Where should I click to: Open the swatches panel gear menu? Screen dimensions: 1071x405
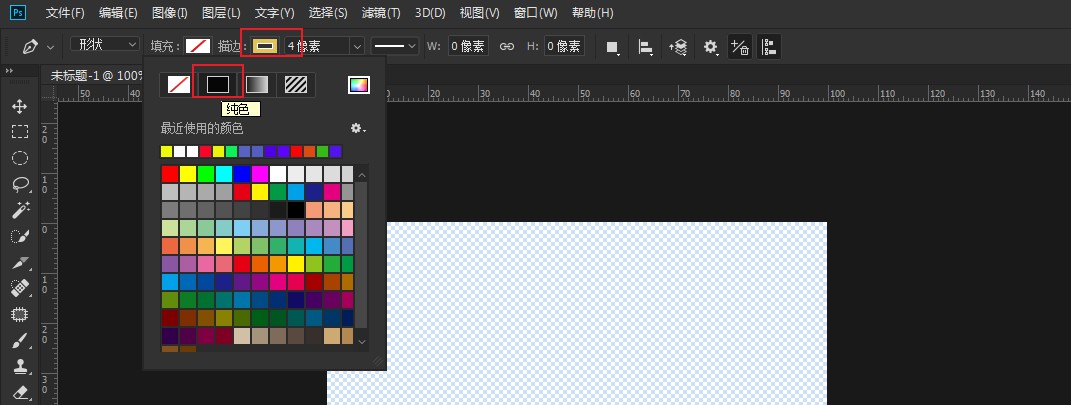(x=358, y=128)
